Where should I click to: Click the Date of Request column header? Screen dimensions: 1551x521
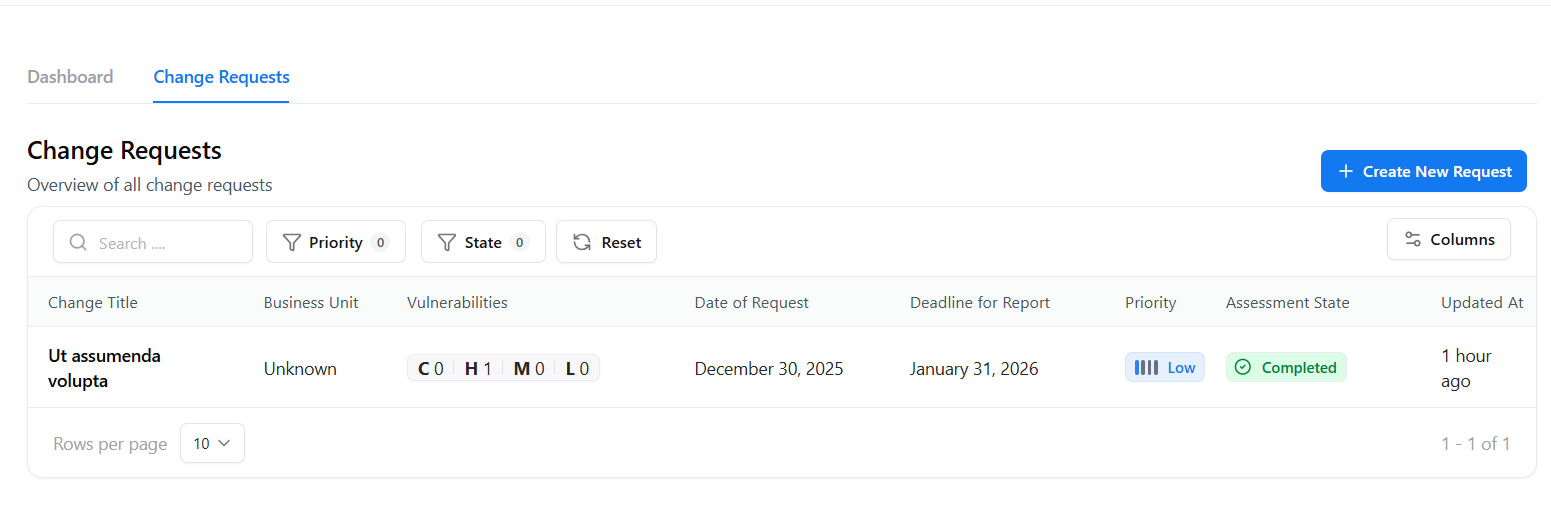pos(751,303)
